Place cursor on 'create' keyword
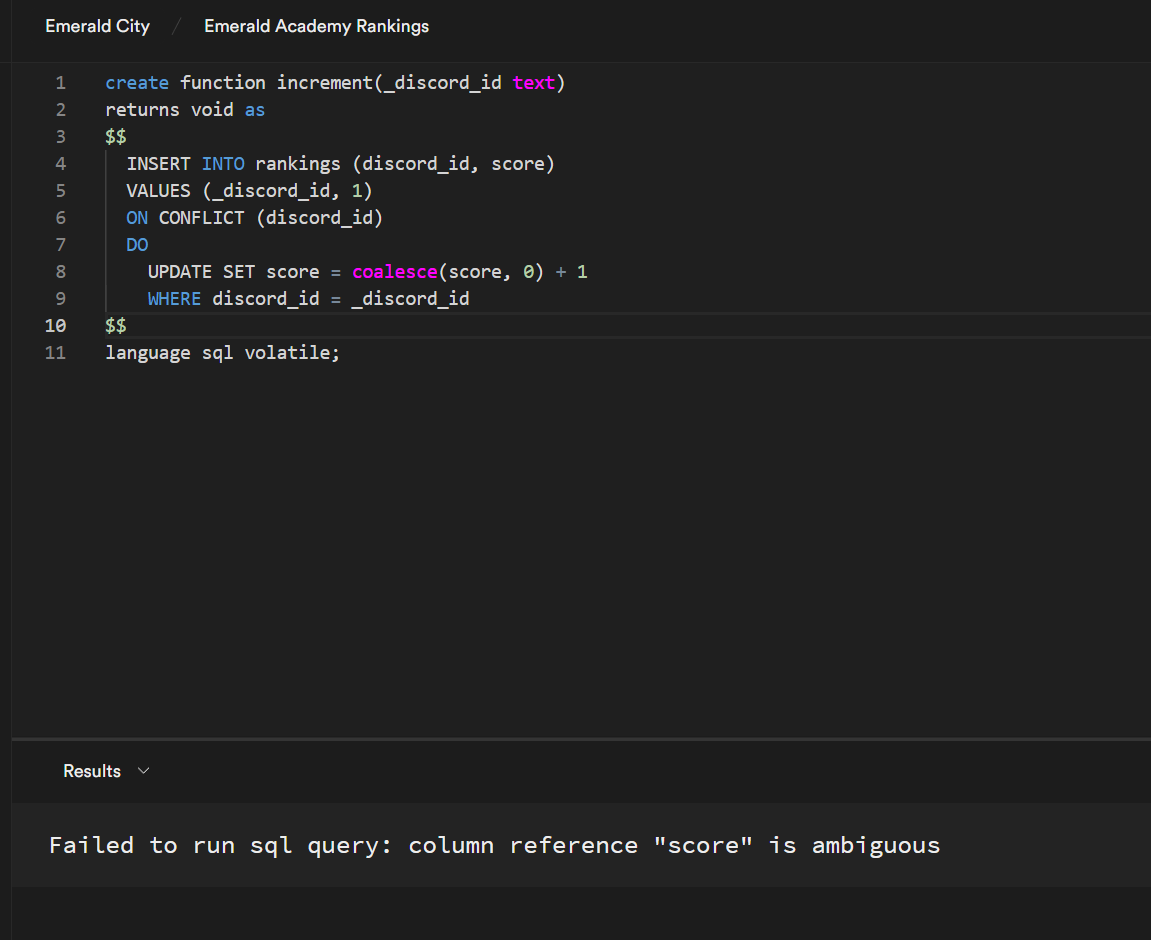 coord(137,83)
